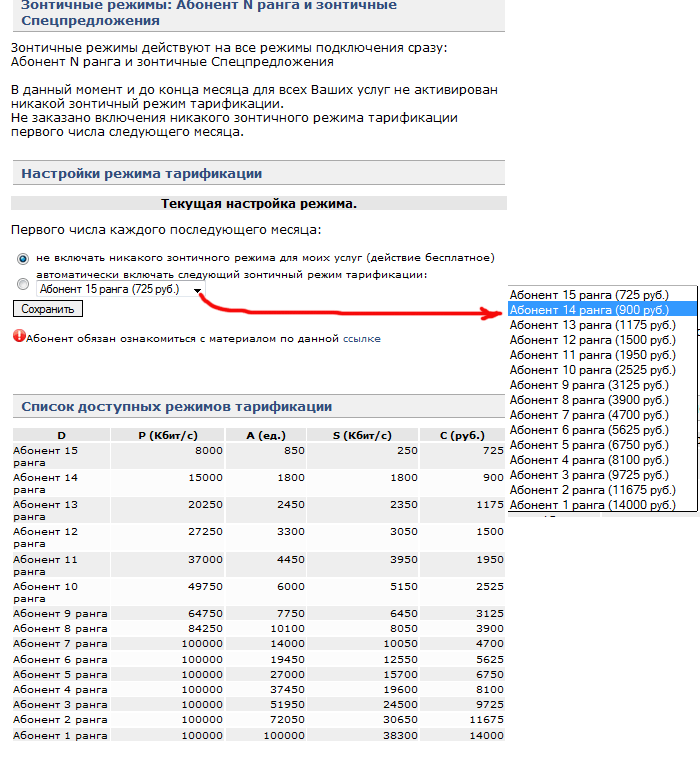Click the P value 8000 cell
The width and height of the screenshot is (700, 760).
point(168,456)
